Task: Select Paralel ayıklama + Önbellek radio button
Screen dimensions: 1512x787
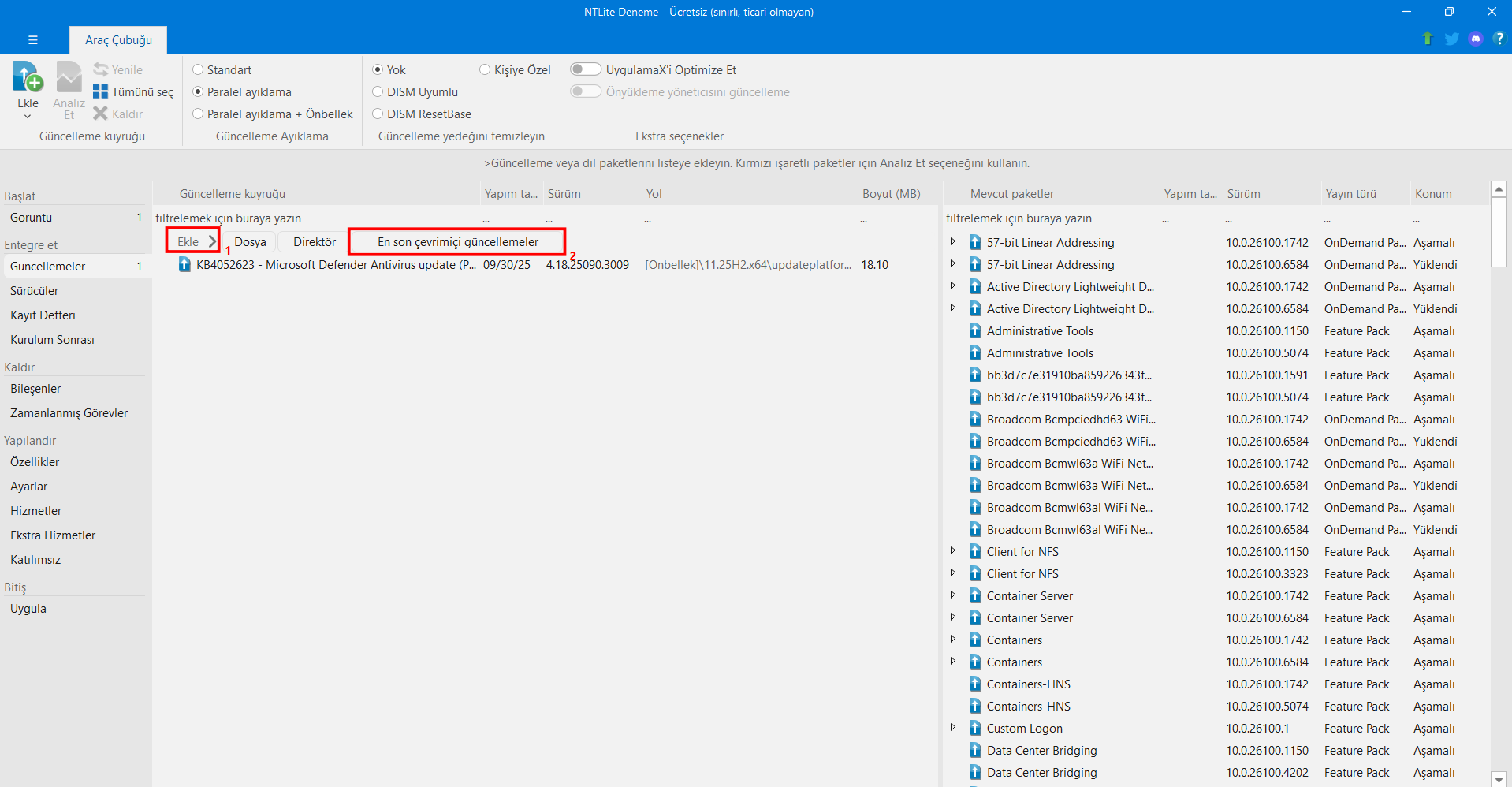Action: point(198,114)
